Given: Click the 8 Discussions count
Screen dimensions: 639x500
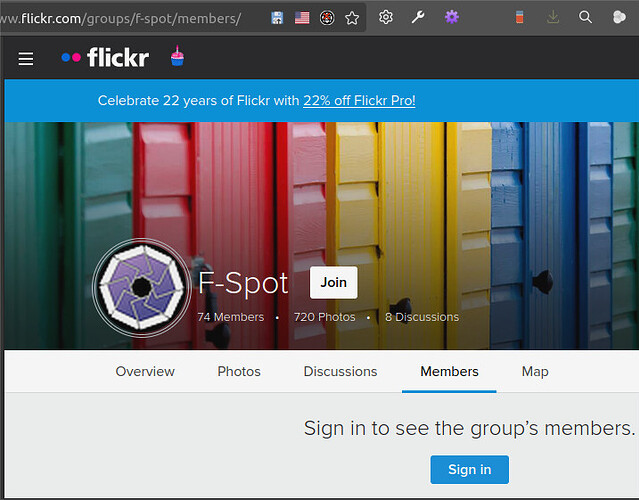Looking at the screenshot, I should [422, 317].
